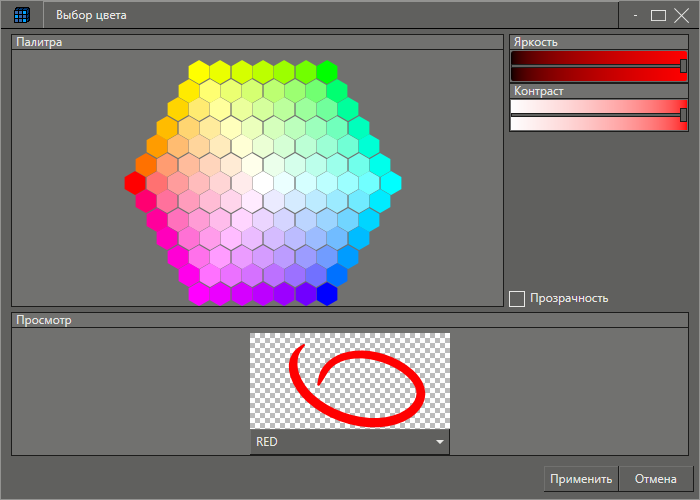This screenshot has width=700, height=500.
Task: Open the RED color name dropdown
Action: pos(340,442)
